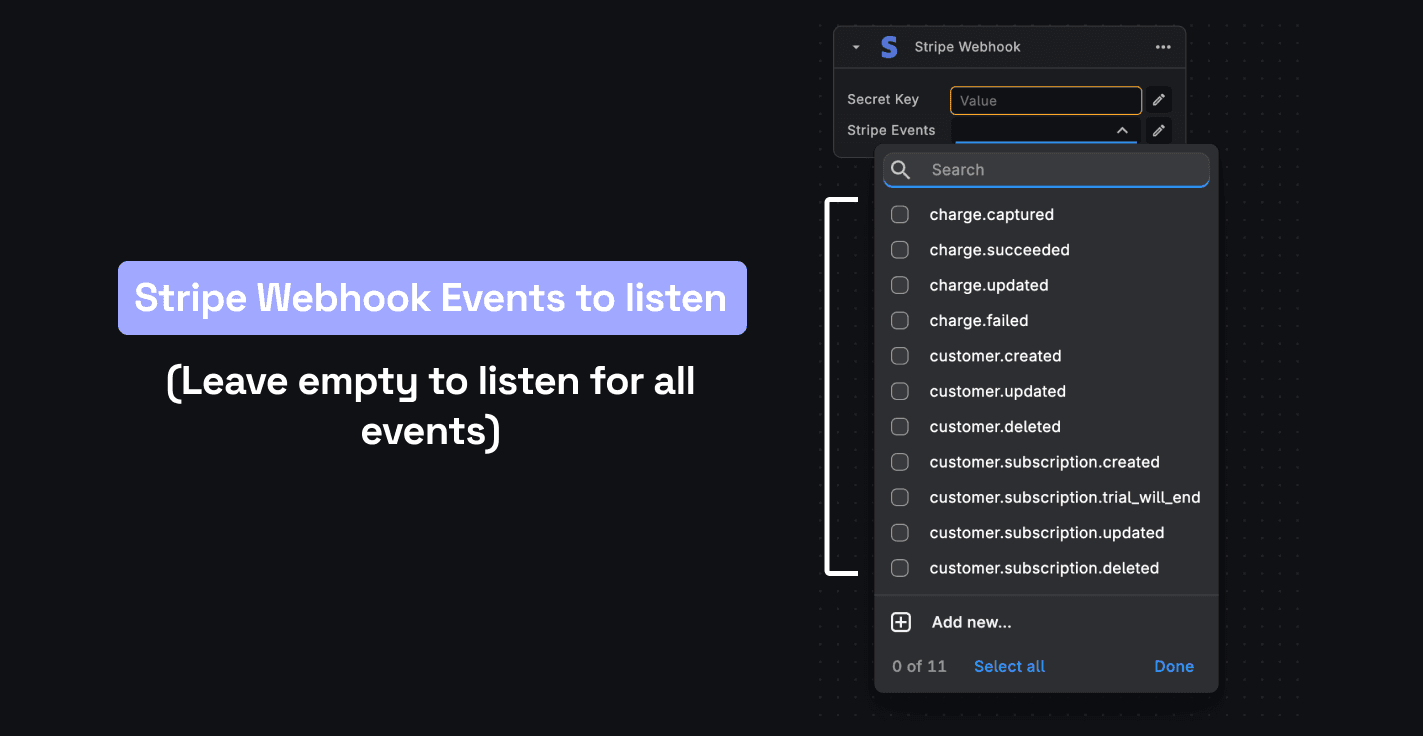Select the charge.succeeded list item

click(x=999, y=250)
